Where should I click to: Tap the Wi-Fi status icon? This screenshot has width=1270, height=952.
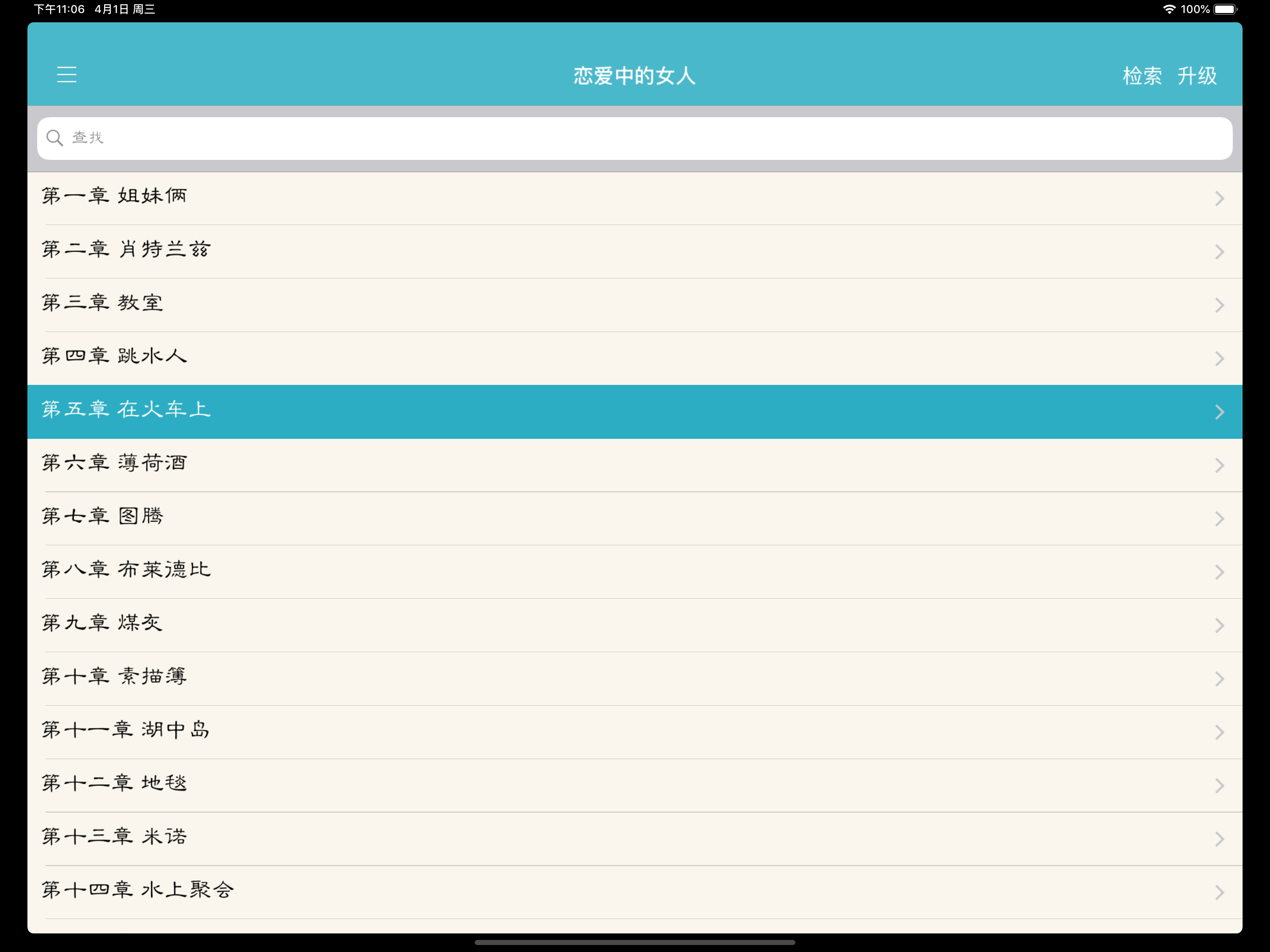pyautogui.click(x=1169, y=9)
